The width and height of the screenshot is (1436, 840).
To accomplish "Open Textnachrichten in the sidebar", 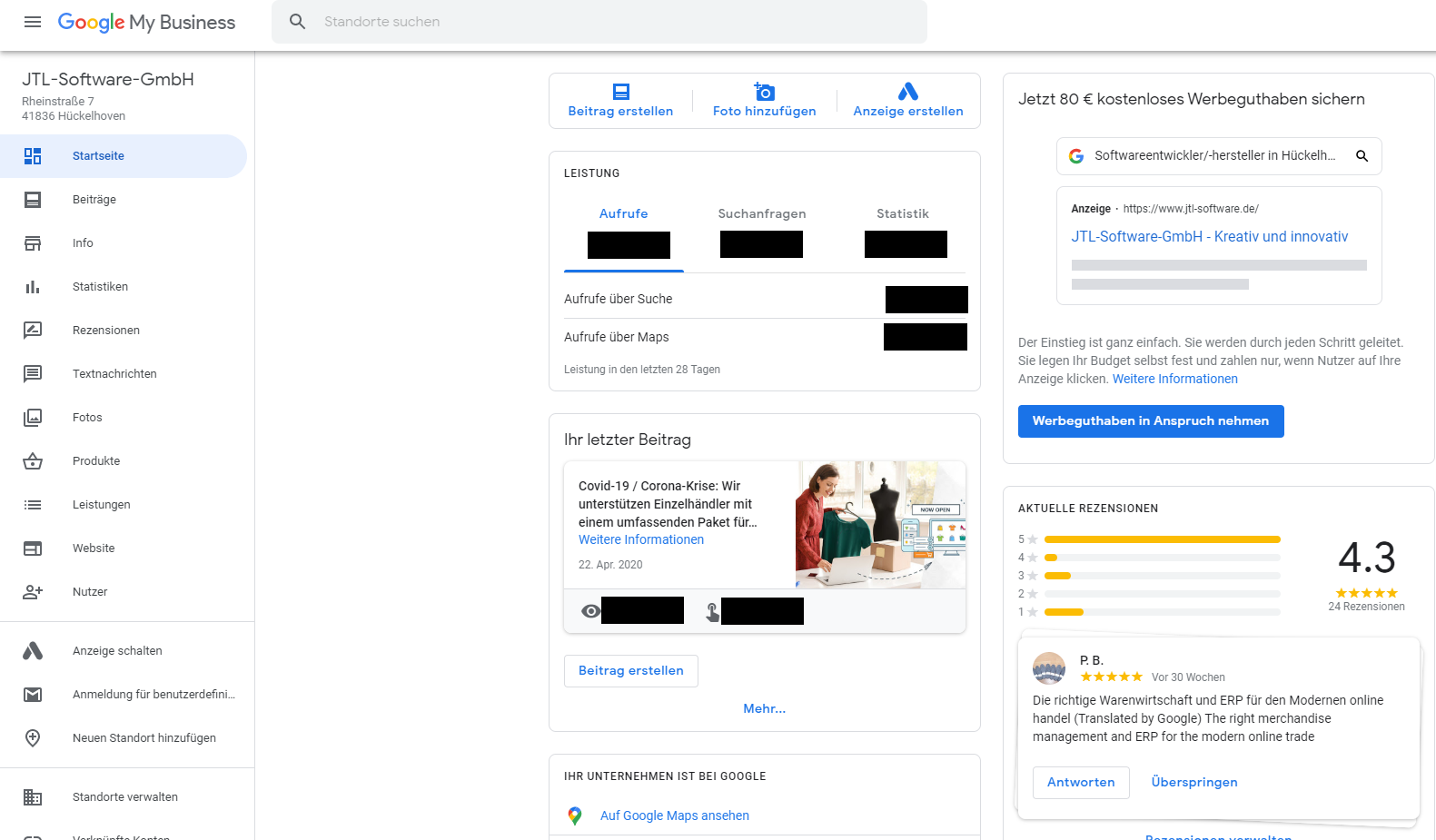I will pyautogui.click(x=114, y=374).
